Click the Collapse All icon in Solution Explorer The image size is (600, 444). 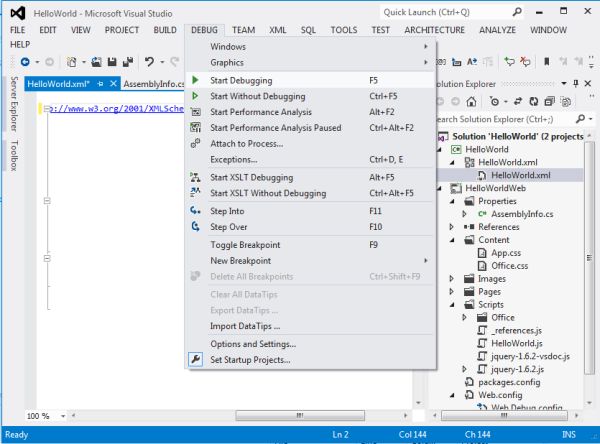pos(549,101)
